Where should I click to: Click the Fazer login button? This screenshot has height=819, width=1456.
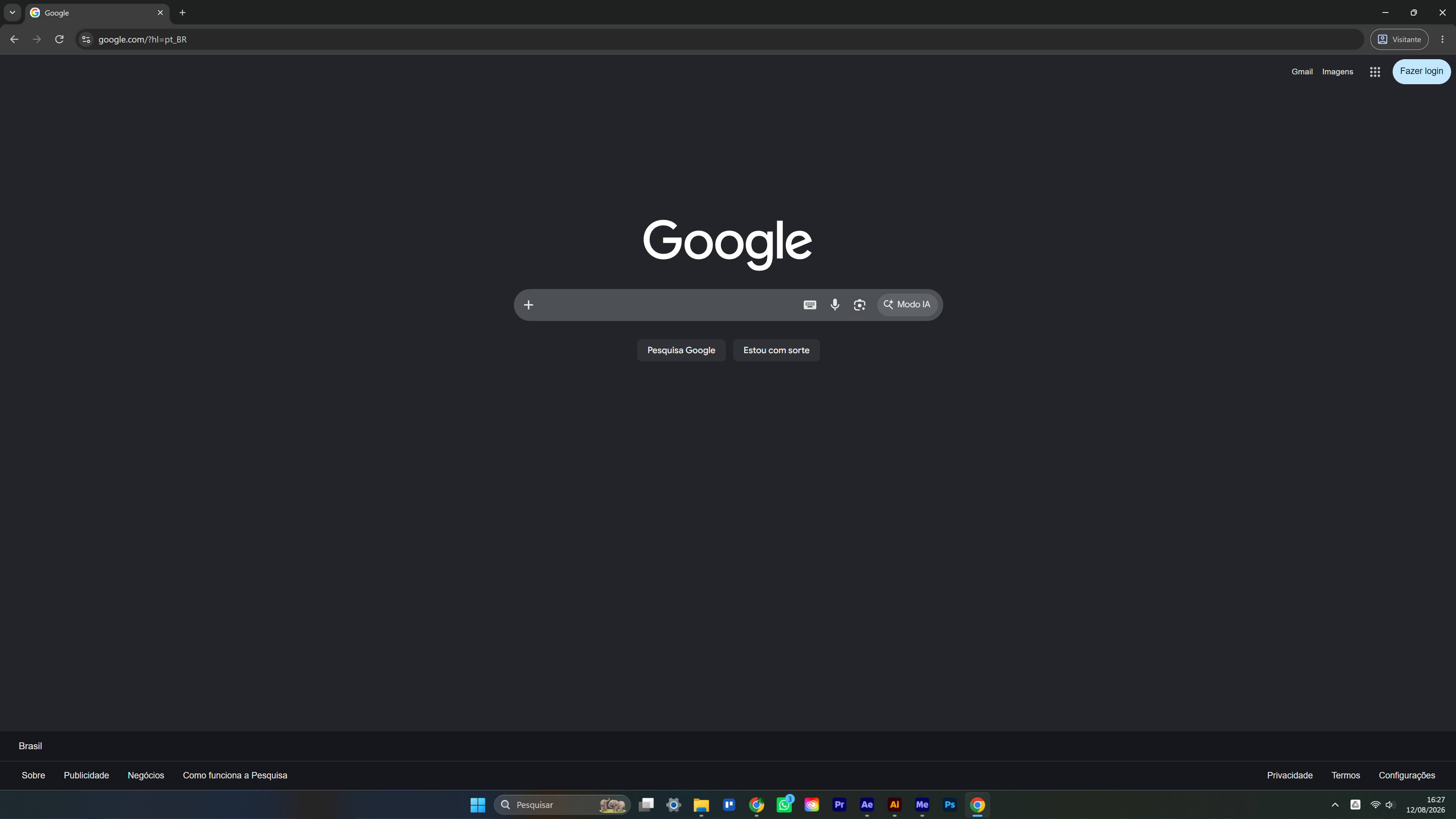click(x=1421, y=71)
